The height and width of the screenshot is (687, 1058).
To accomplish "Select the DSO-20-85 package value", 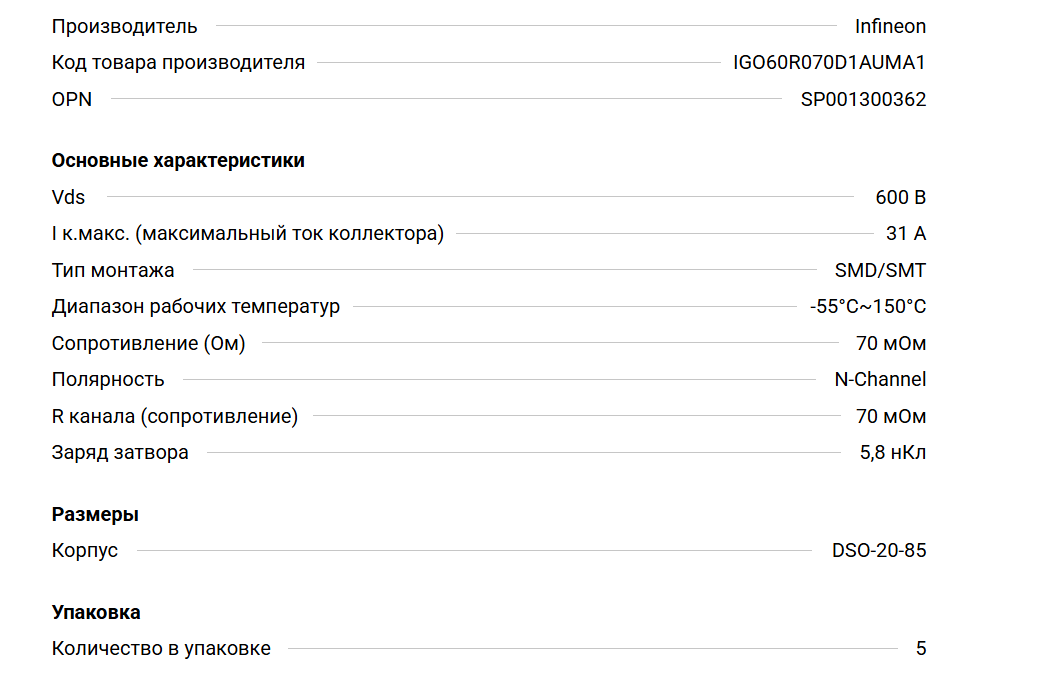I will coord(879,551).
